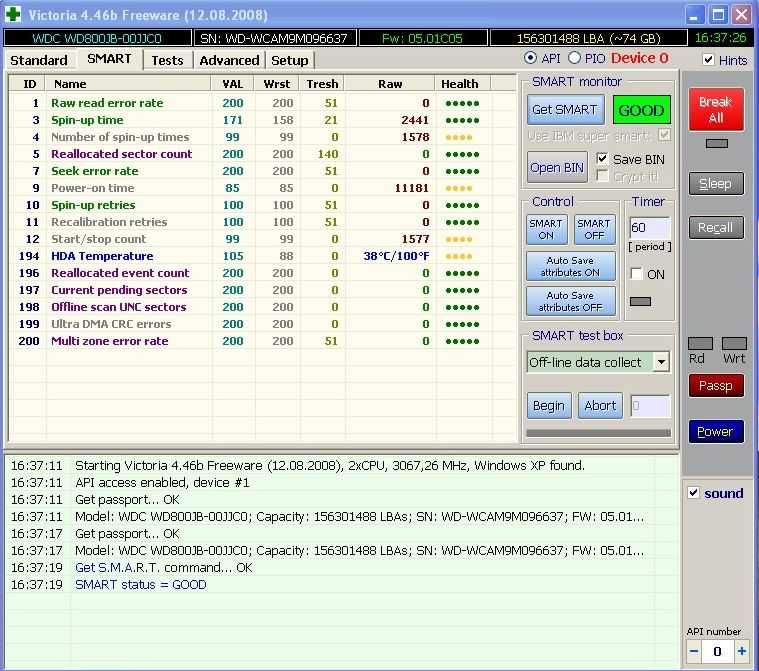The image size is (759, 671).
Task: Click the VAL column header
Action: [x=232, y=84]
